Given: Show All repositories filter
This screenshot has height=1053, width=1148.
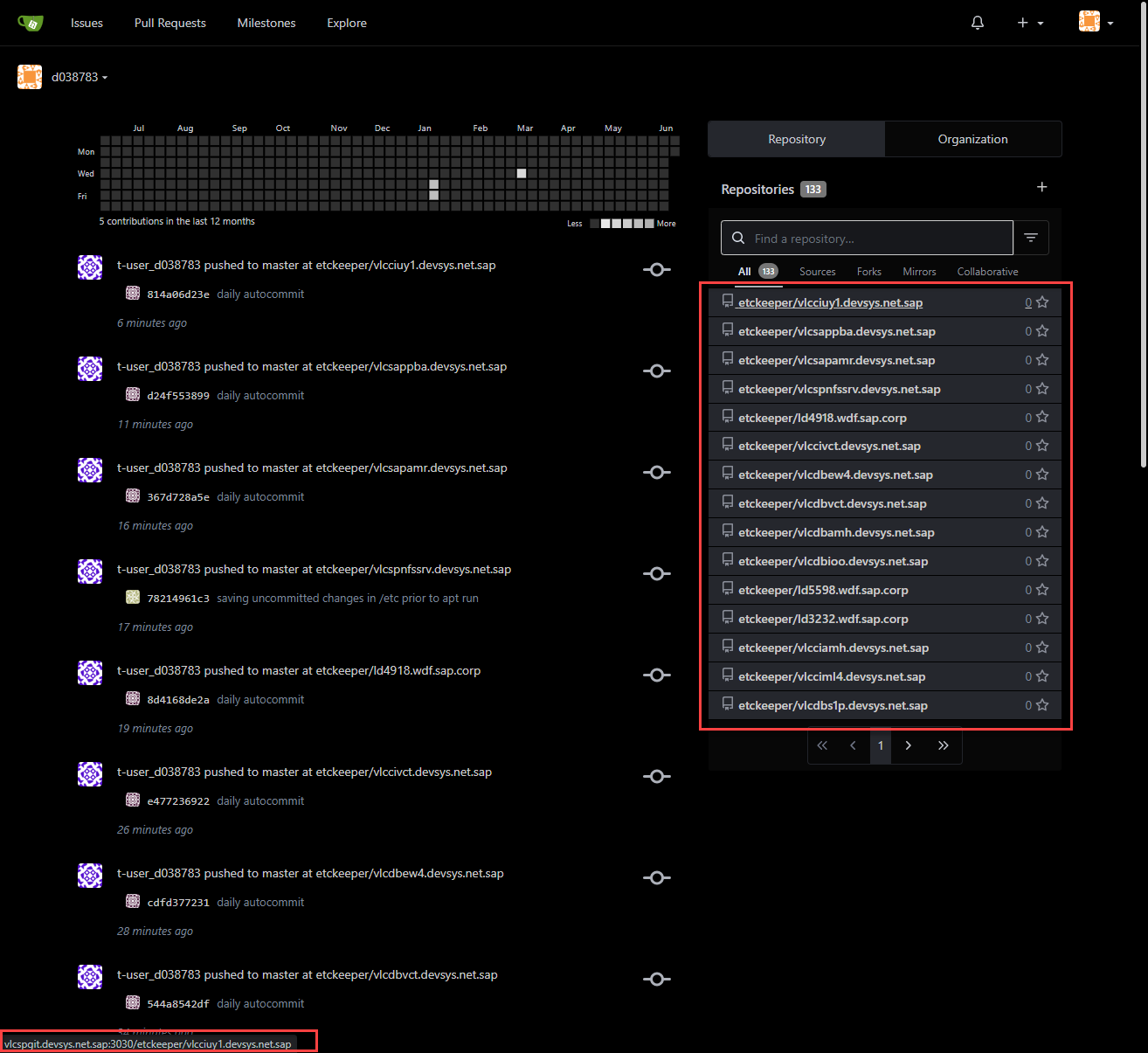Looking at the screenshot, I should pyautogui.click(x=757, y=272).
